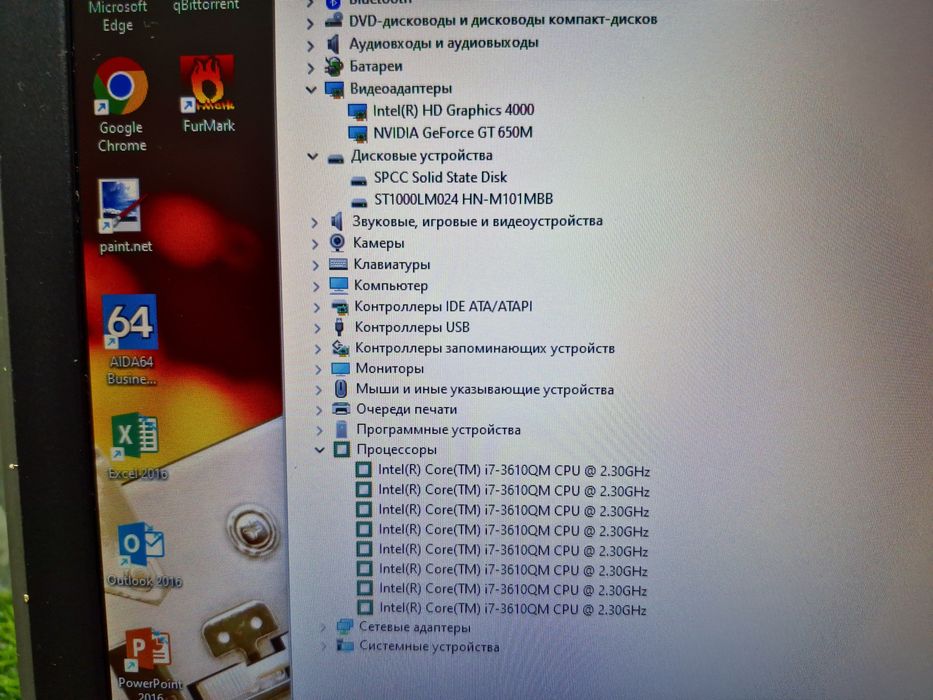This screenshot has height=700, width=933.
Task: Click the Очереди печати printer icon
Action: 341,409
